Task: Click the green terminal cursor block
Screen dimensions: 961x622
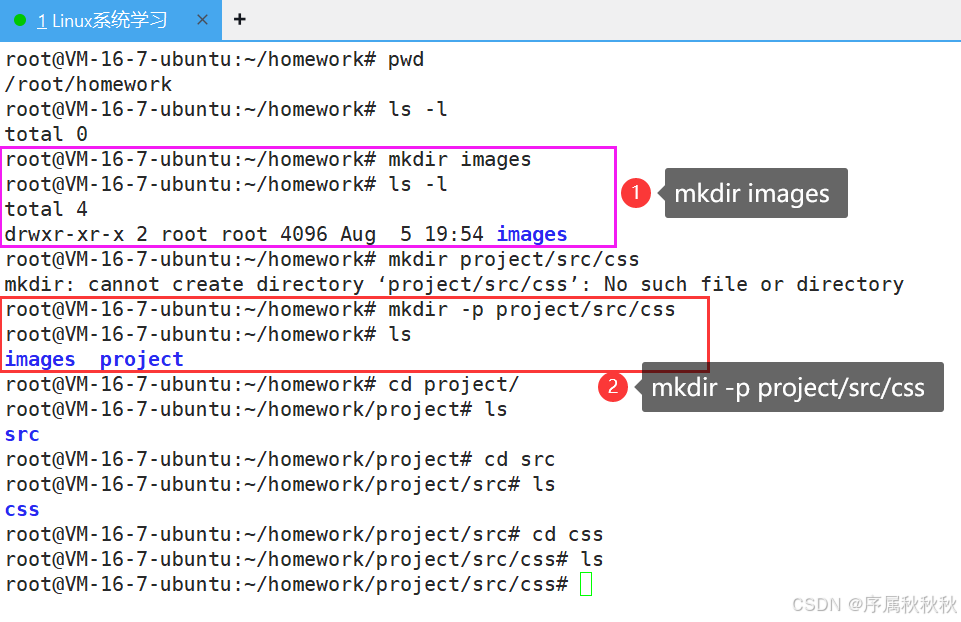Action: (586, 584)
